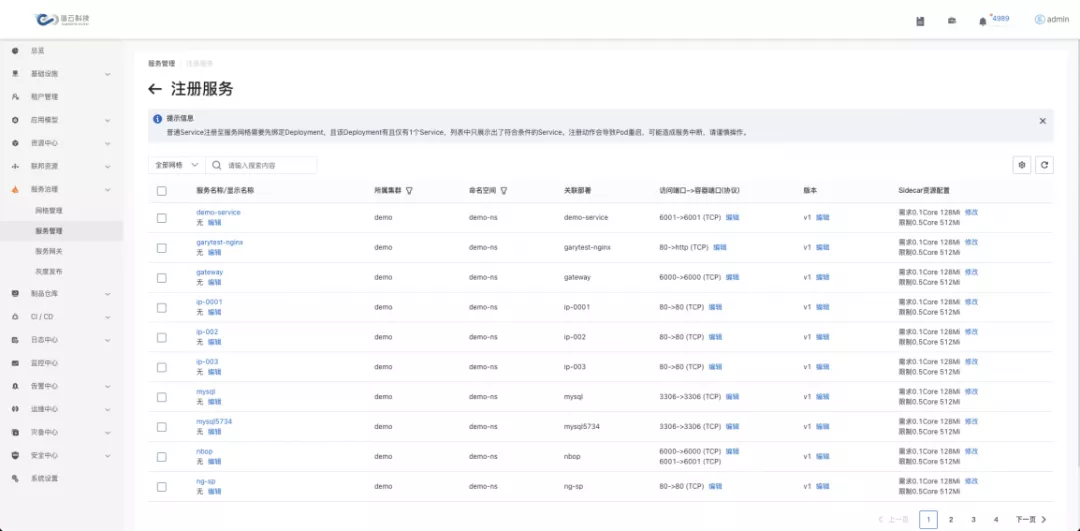This screenshot has height=531, width=1080.
Task: Click the CI / CD sidebar icon
Action: [15, 317]
